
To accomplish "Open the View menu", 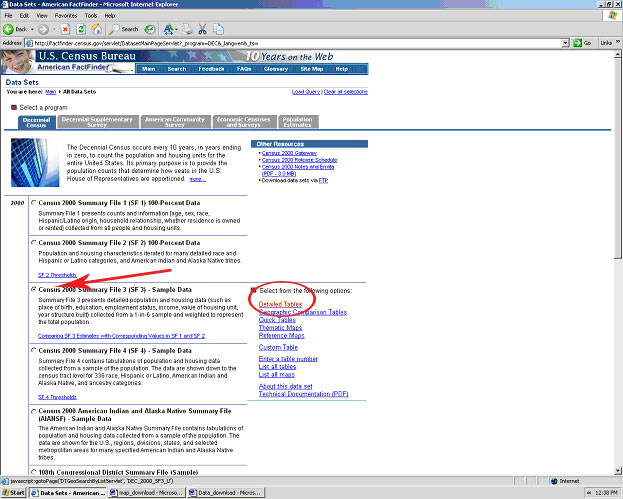I will [42, 16].
